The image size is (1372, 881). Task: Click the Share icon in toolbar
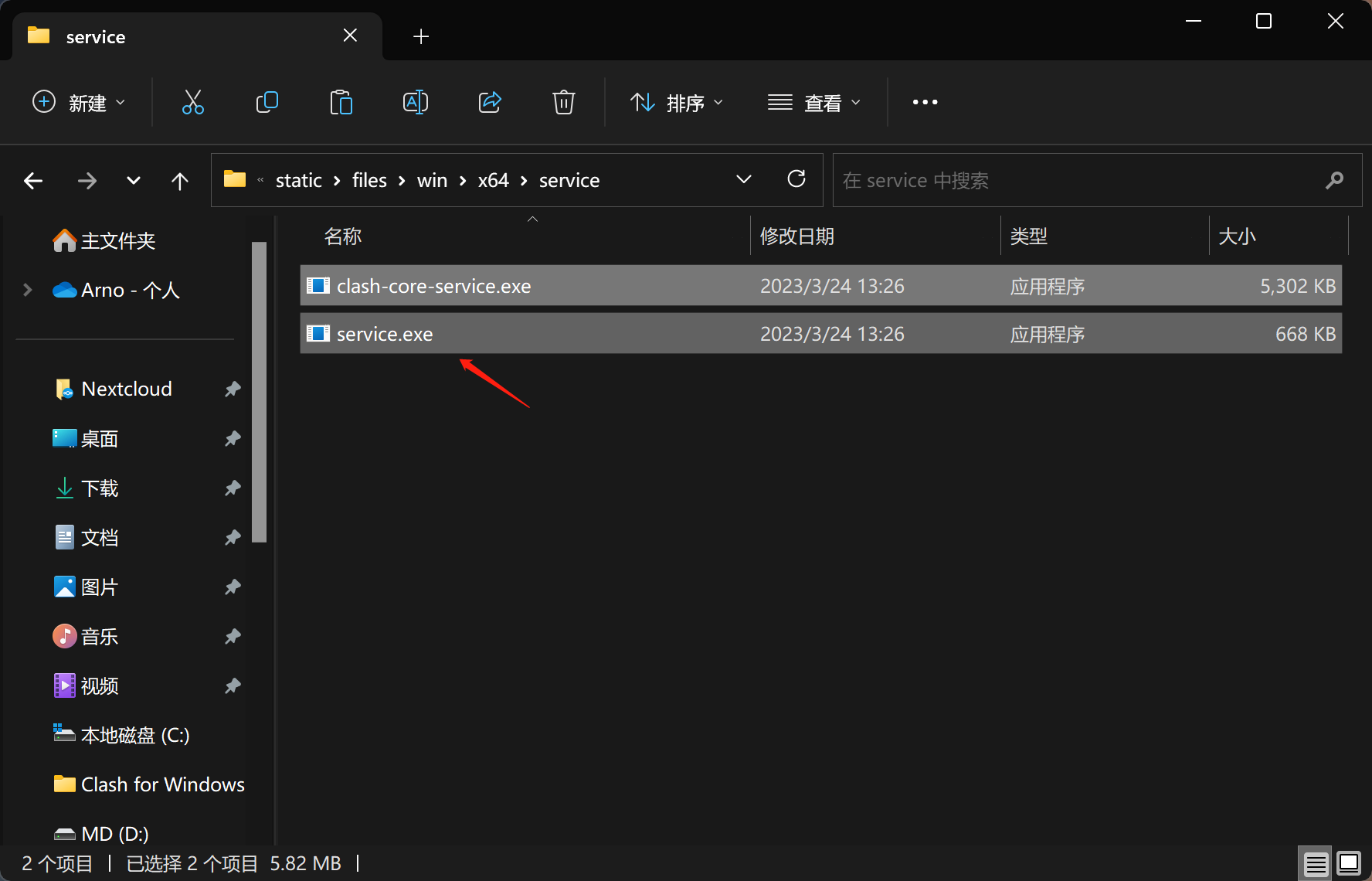click(x=490, y=102)
